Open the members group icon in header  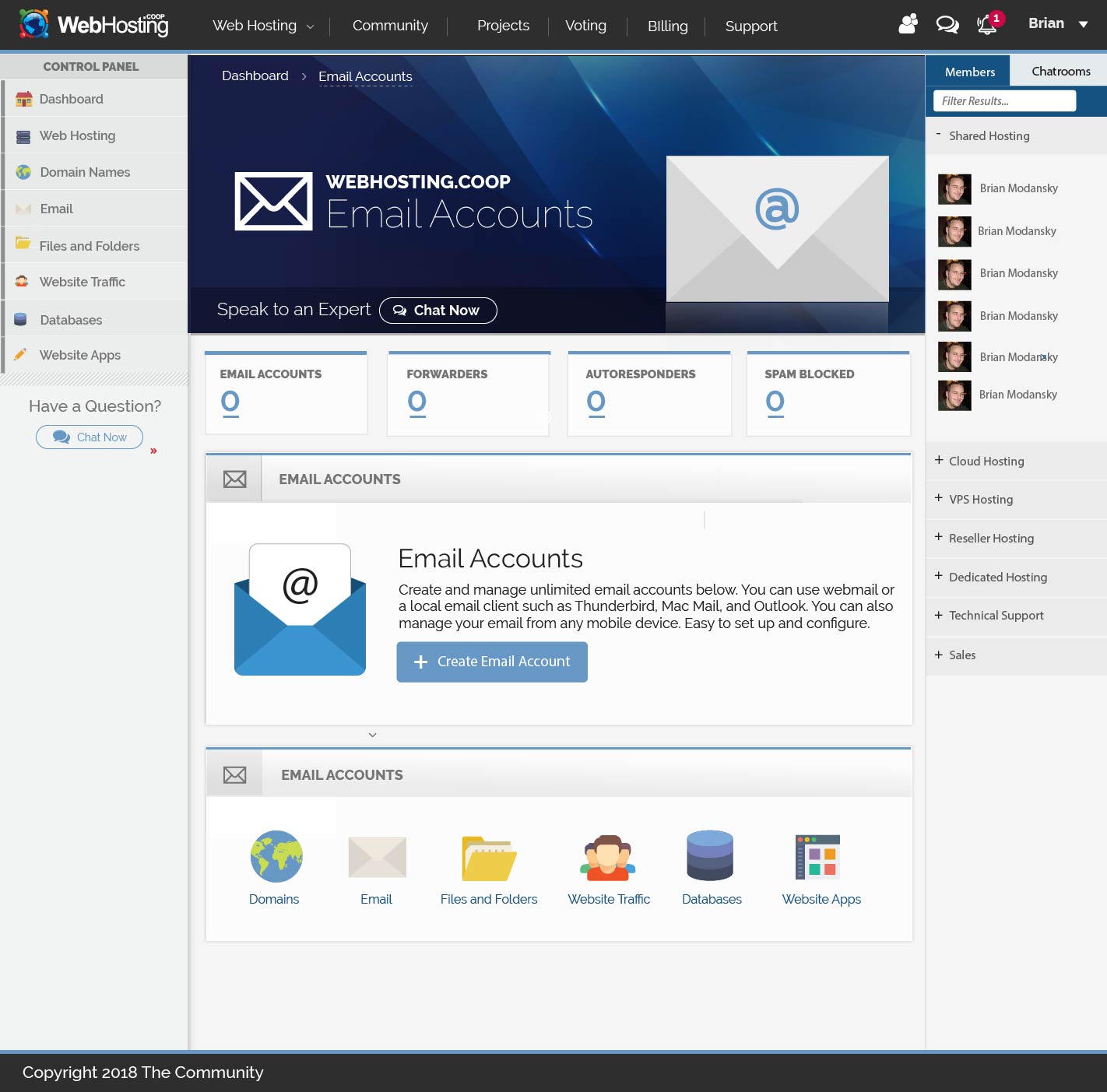click(x=908, y=24)
